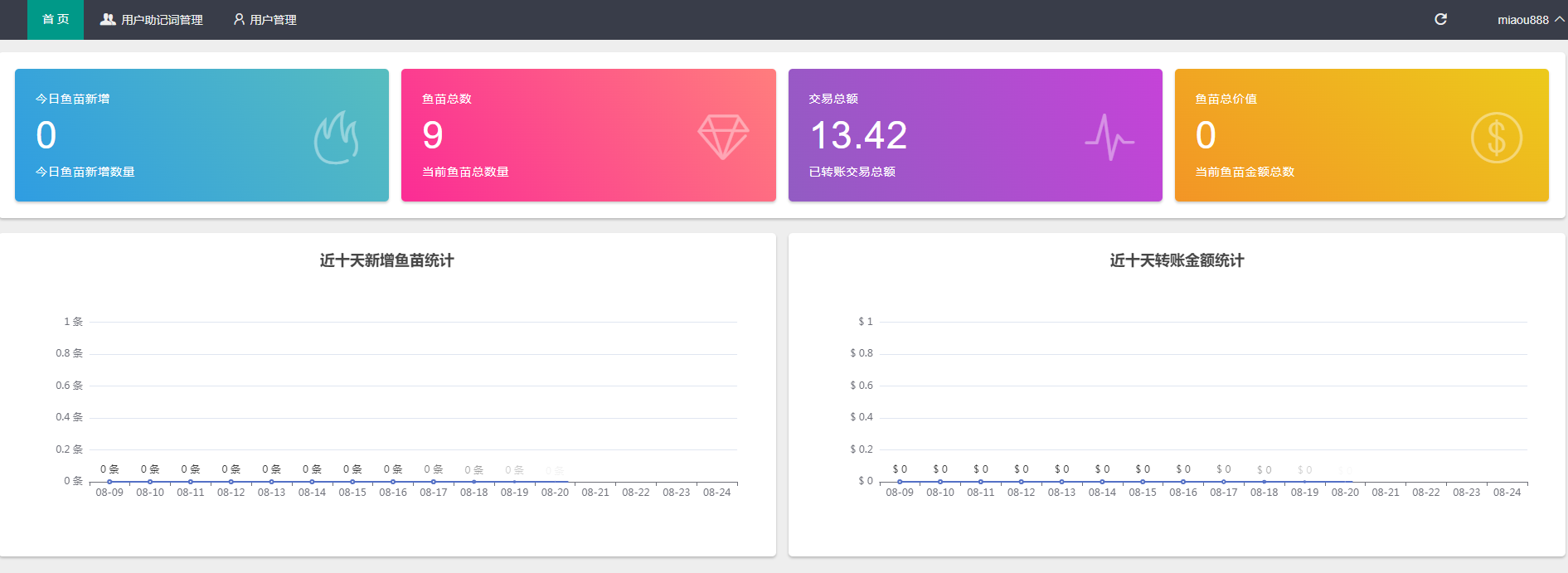The width and height of the screenshot is (1568, 573).
Task: Click 已转账交易总额 subtitle text
Action: point(852,172)
